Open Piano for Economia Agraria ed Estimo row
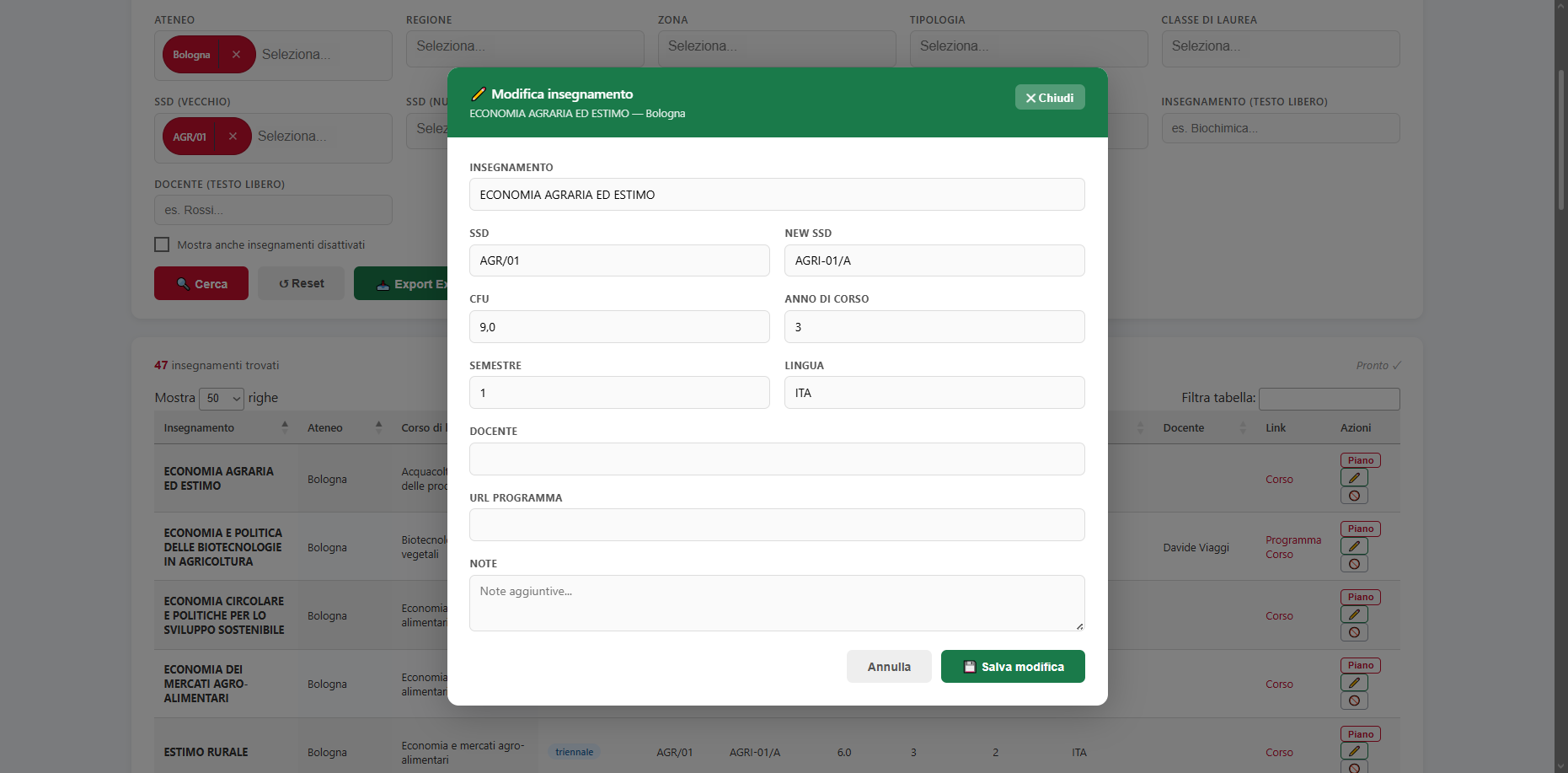 click(1360, 460)
